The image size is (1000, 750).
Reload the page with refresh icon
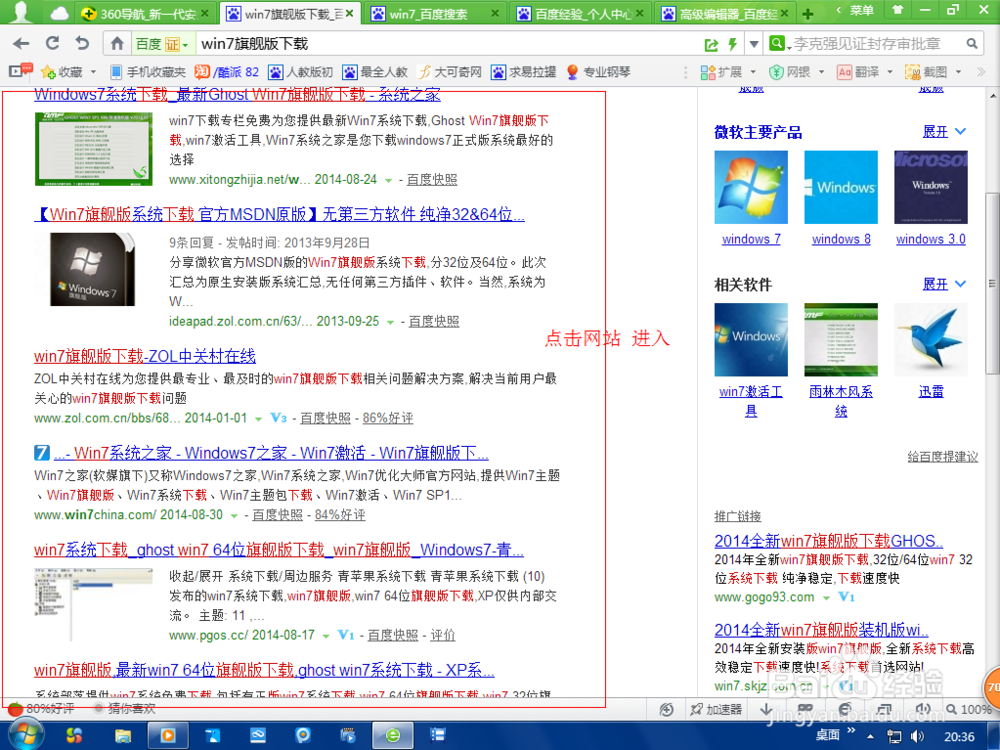coord(52,43)
